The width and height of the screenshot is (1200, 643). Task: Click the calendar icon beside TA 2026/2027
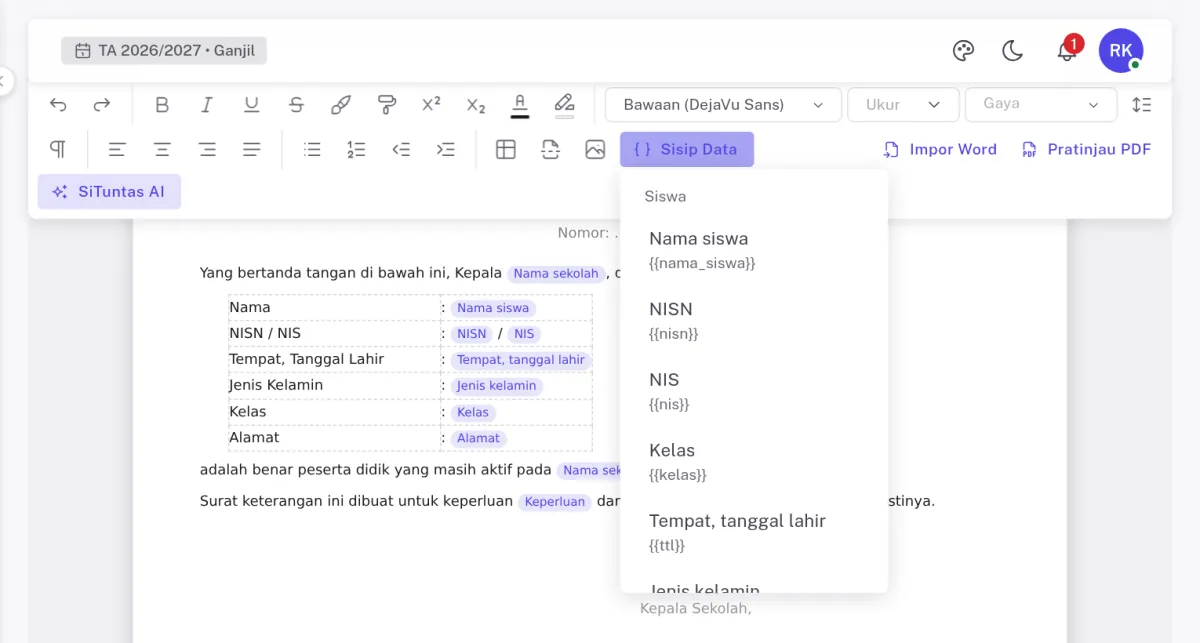[83, 51]
